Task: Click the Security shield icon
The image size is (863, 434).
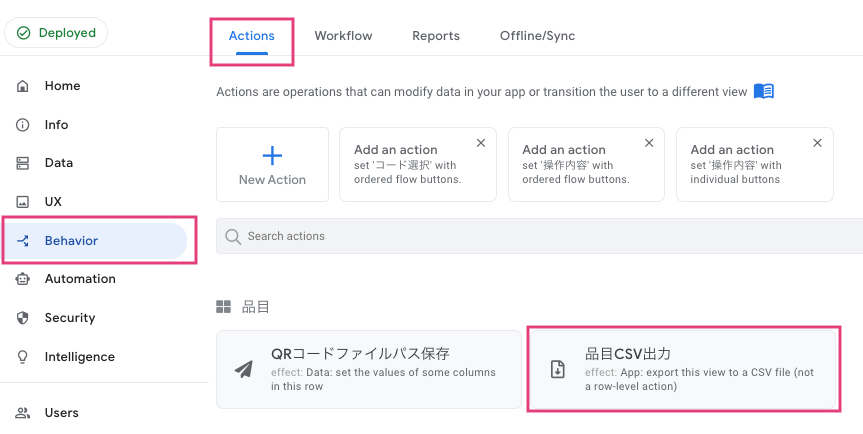Action: coord(23,318)
